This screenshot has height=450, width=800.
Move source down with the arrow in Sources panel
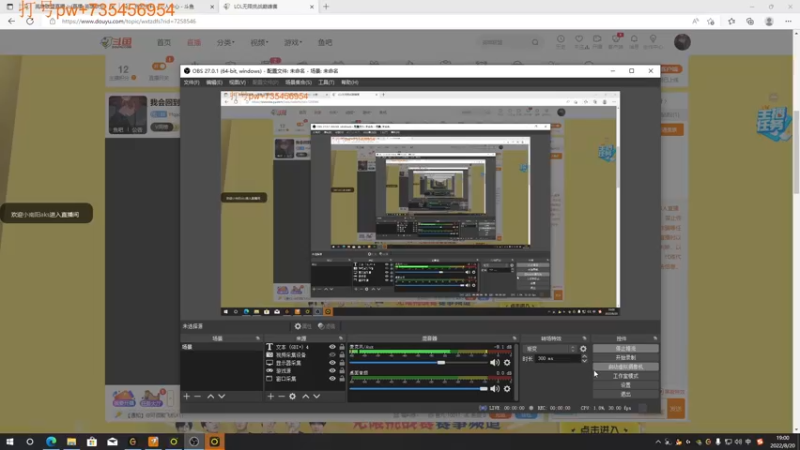pos(316,396)
